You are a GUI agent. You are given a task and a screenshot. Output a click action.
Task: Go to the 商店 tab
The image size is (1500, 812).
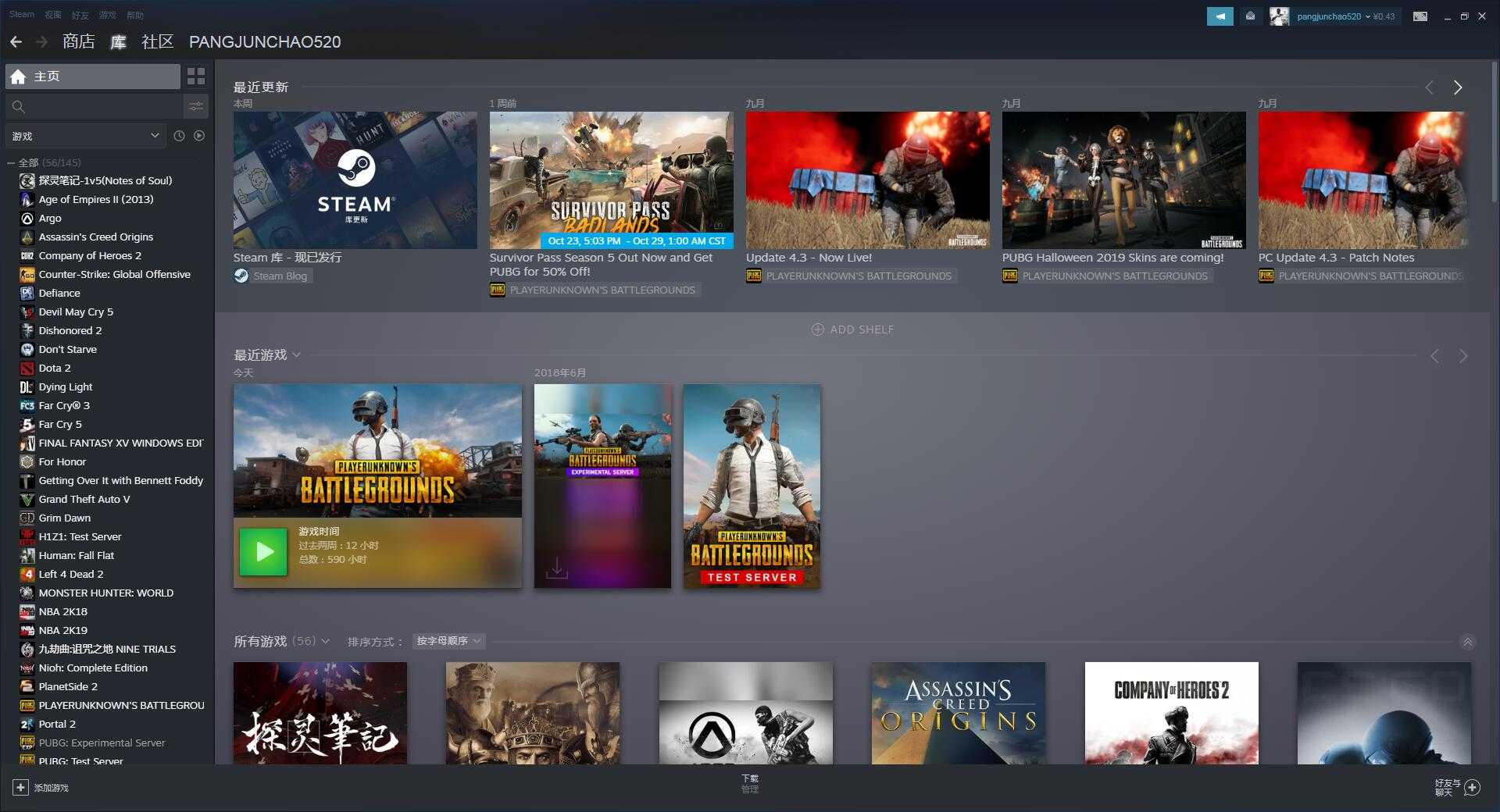(79, 42)
